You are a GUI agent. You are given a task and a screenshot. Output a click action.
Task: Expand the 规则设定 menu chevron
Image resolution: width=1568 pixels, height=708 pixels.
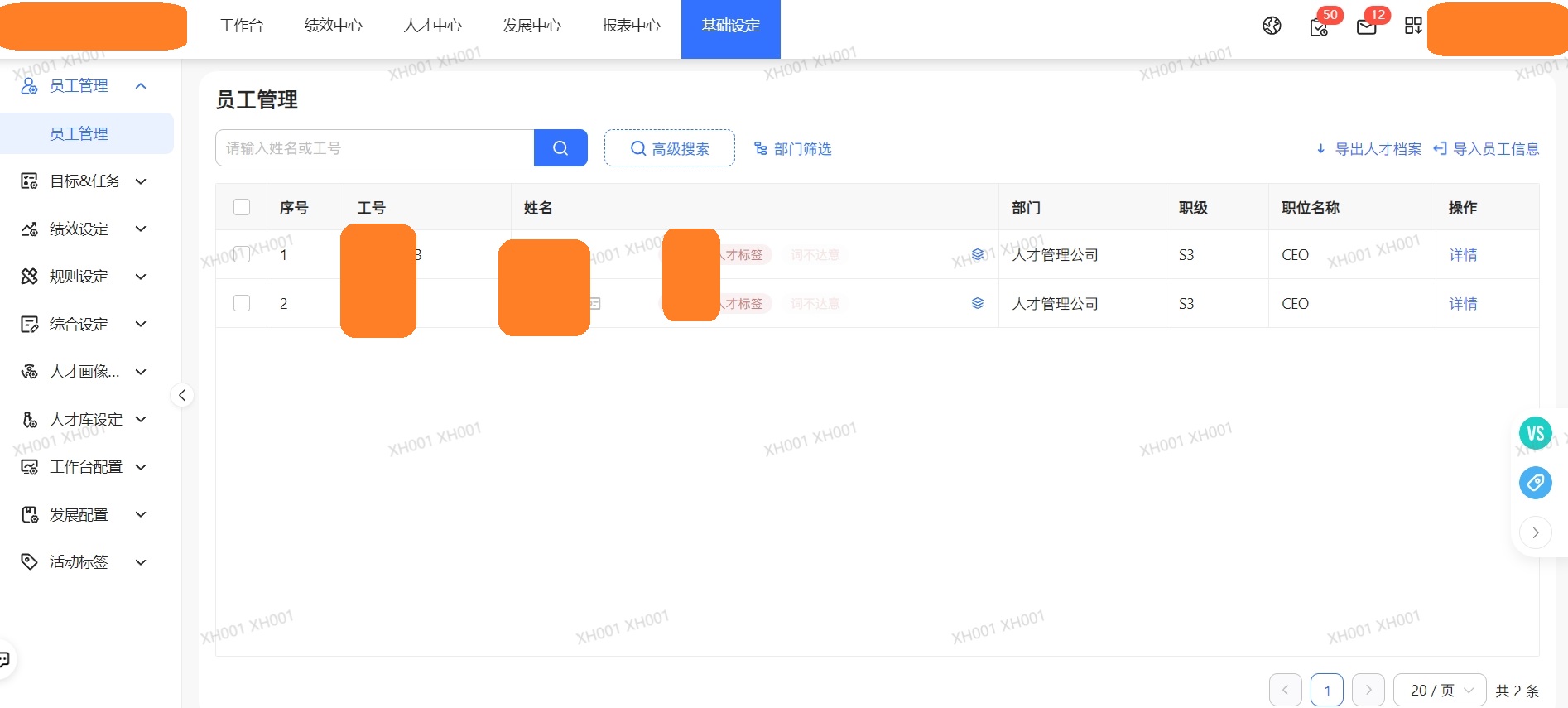141,277
